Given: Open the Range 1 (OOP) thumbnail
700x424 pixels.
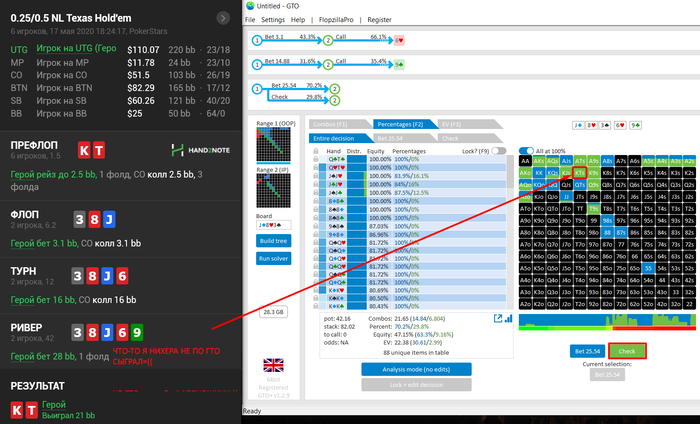Looking at the screenshot, I should (273, 144).
